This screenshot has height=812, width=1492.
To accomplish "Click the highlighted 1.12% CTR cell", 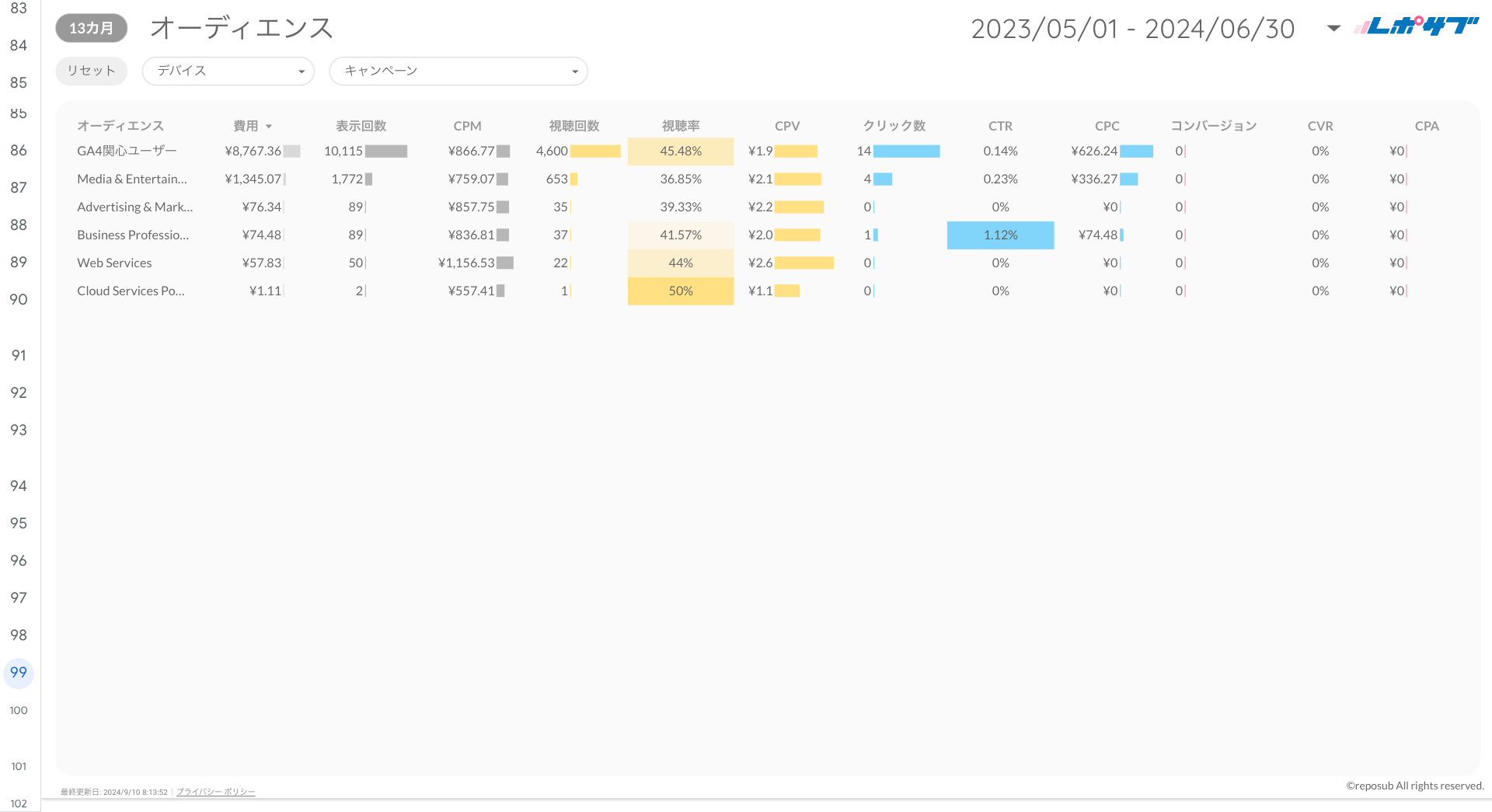I will (x=1000, y=235).
